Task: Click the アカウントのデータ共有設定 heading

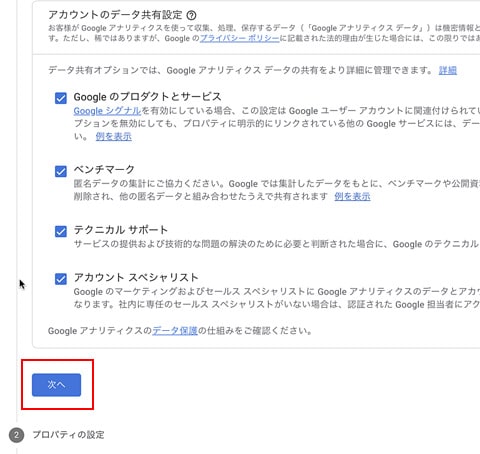Action: point(115,15)
